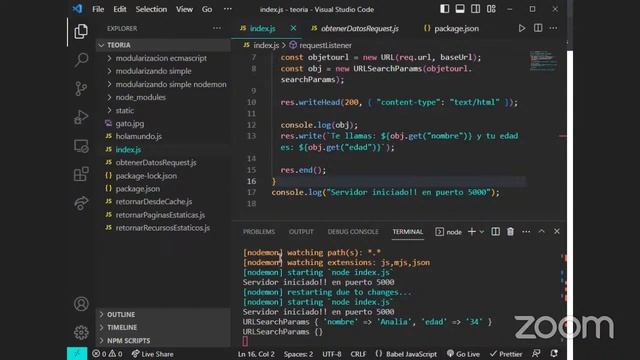Screen dimensions: 640x360
Task: Close the terminal panel
Action: click(x=557, y=231)
